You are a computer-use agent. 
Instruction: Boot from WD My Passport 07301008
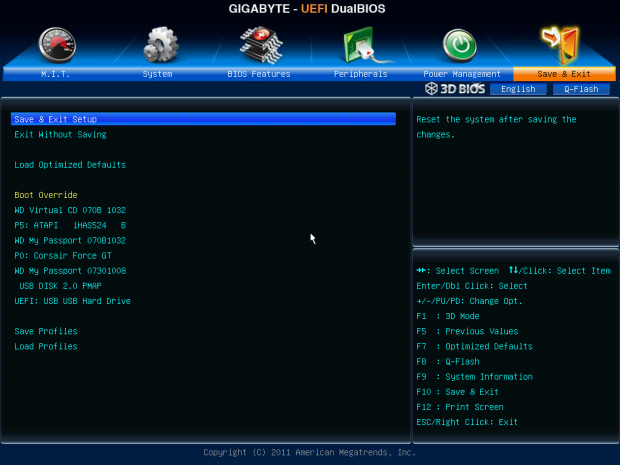pyautogui.click(x=70, y=271)
